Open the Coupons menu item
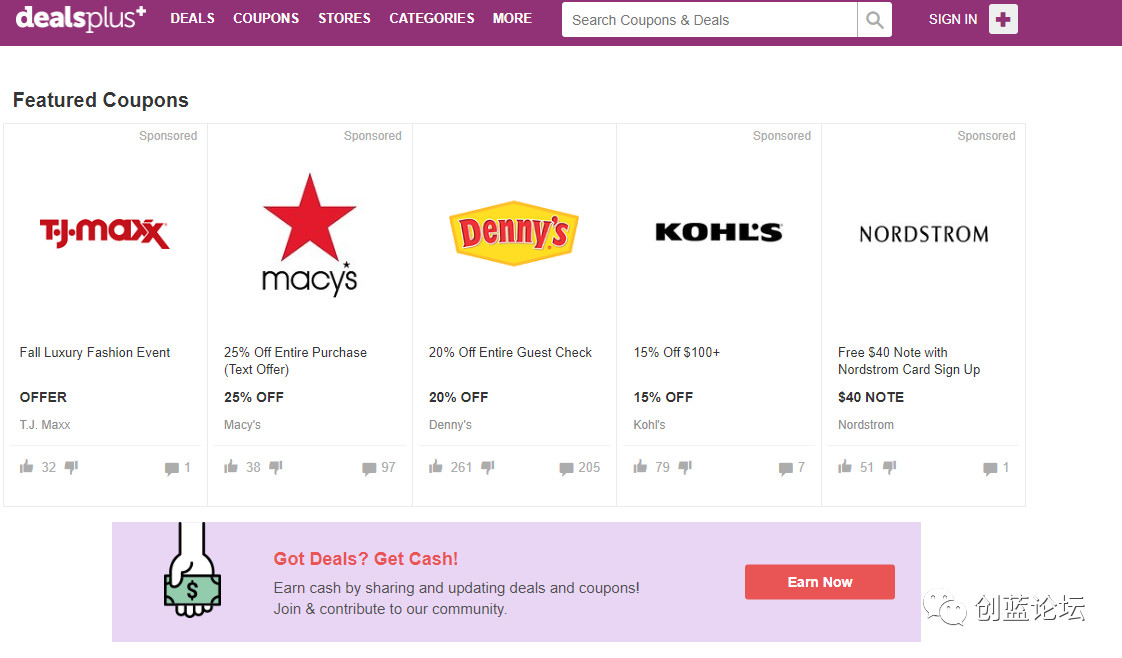 coord(266,18)
